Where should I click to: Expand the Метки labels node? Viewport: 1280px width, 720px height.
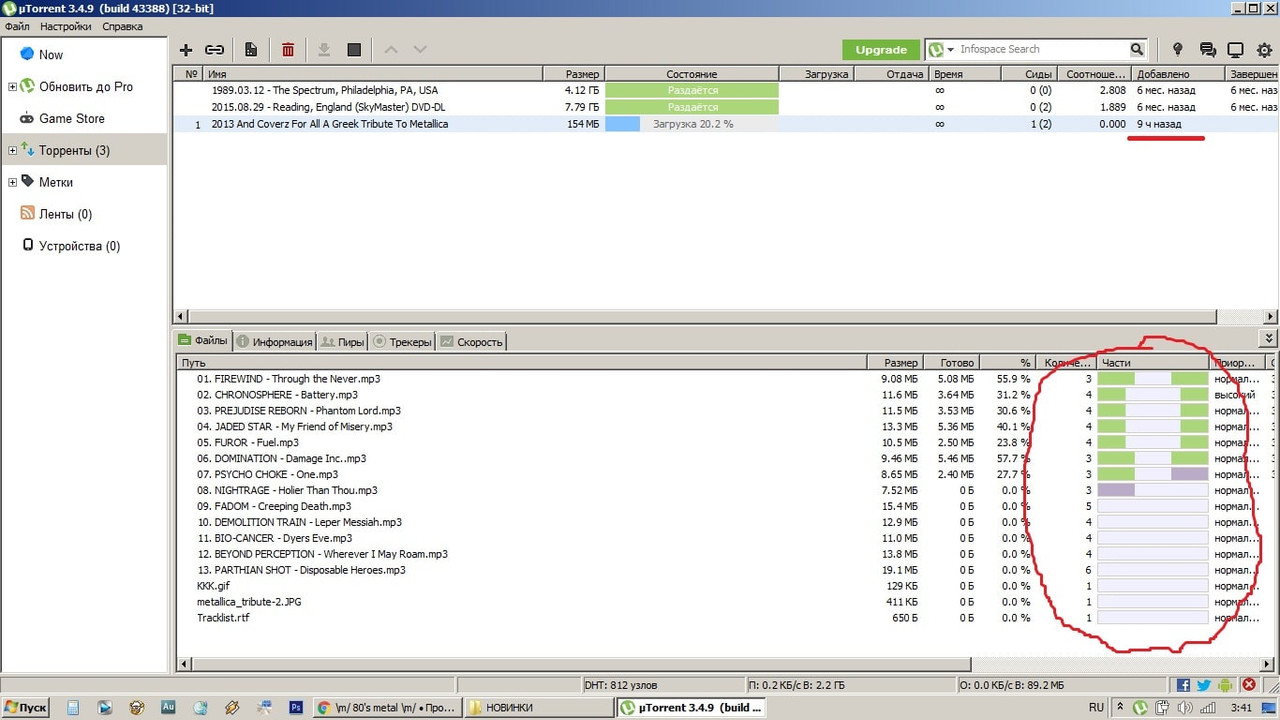click(12, 183)
